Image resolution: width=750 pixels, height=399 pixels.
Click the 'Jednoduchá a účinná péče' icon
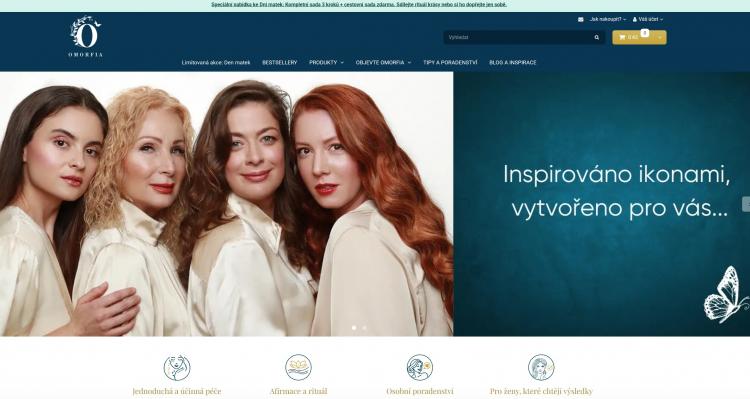click(177, 367)
